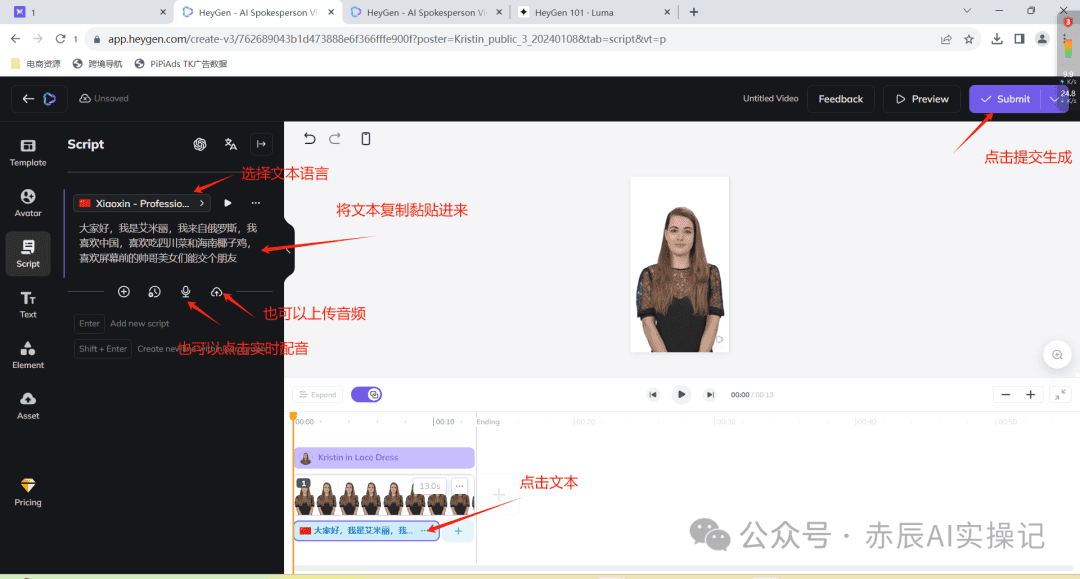Select the Ending section in the timeline
The height and width of the screenshot is (579, 1080).
pos(488,421)
